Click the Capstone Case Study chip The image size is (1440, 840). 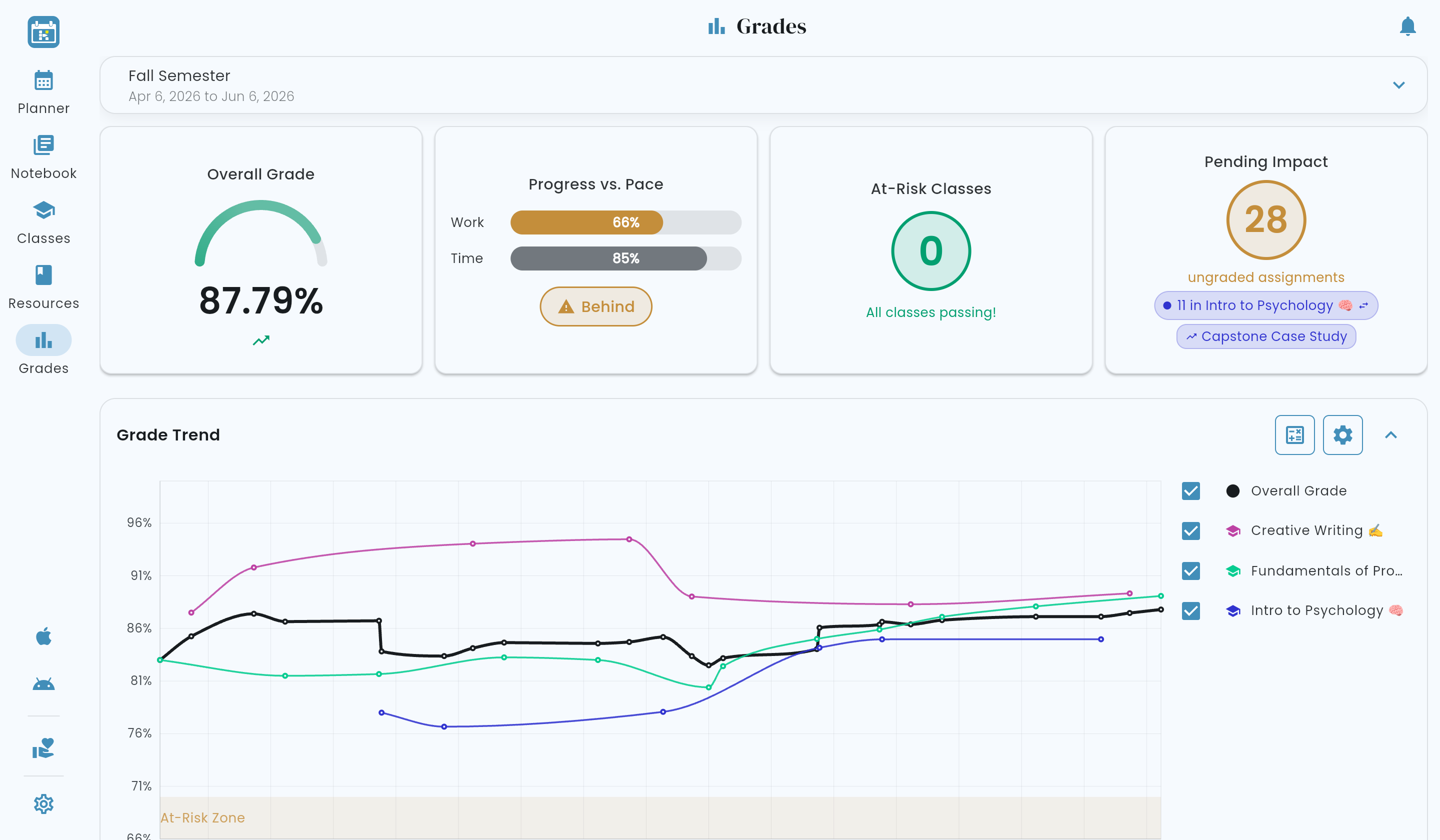[x=1265, y=336]
